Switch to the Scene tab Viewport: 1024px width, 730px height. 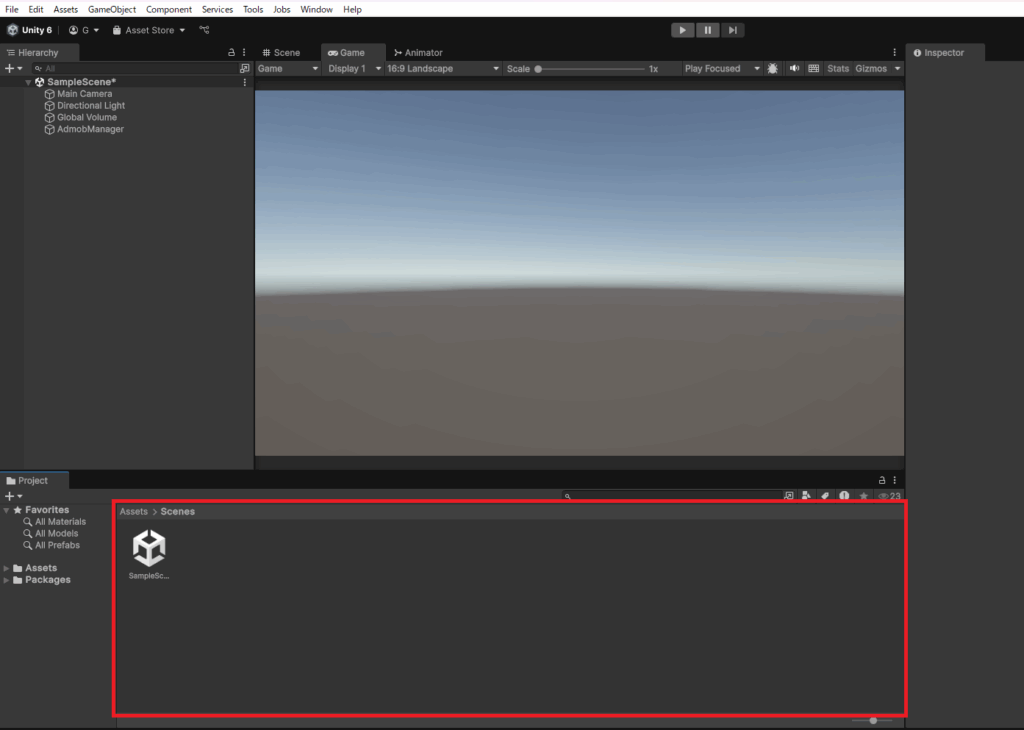(x=281, y=52)
